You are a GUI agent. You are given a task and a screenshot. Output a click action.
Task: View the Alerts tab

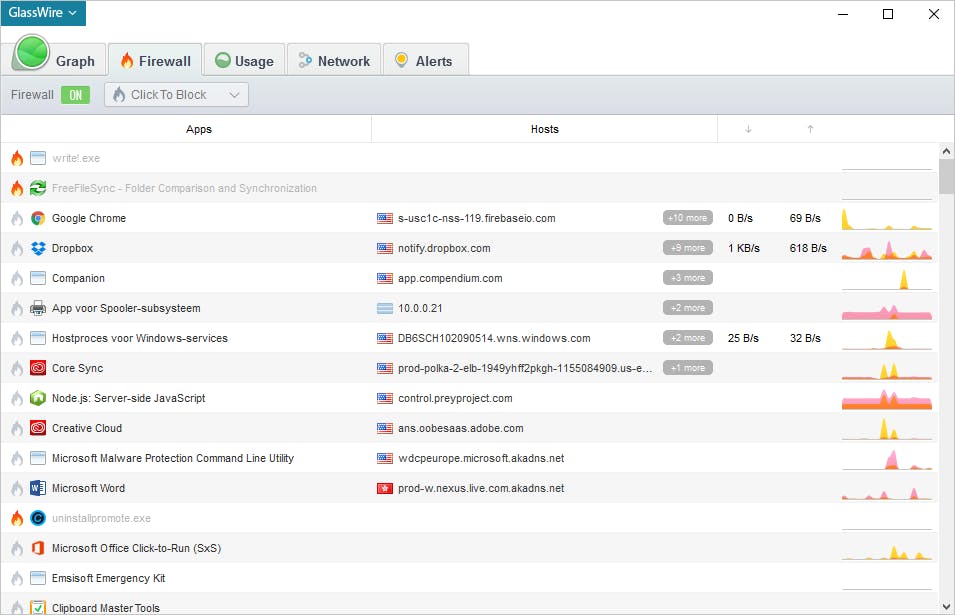click(425, 60)
